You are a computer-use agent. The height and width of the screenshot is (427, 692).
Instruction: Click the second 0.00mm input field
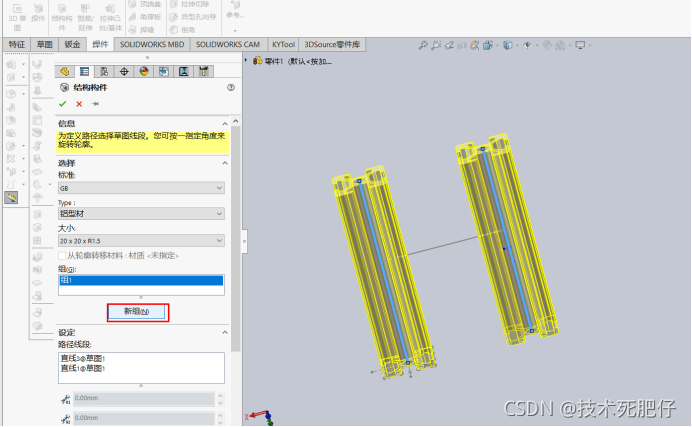(x=144, y=418)
